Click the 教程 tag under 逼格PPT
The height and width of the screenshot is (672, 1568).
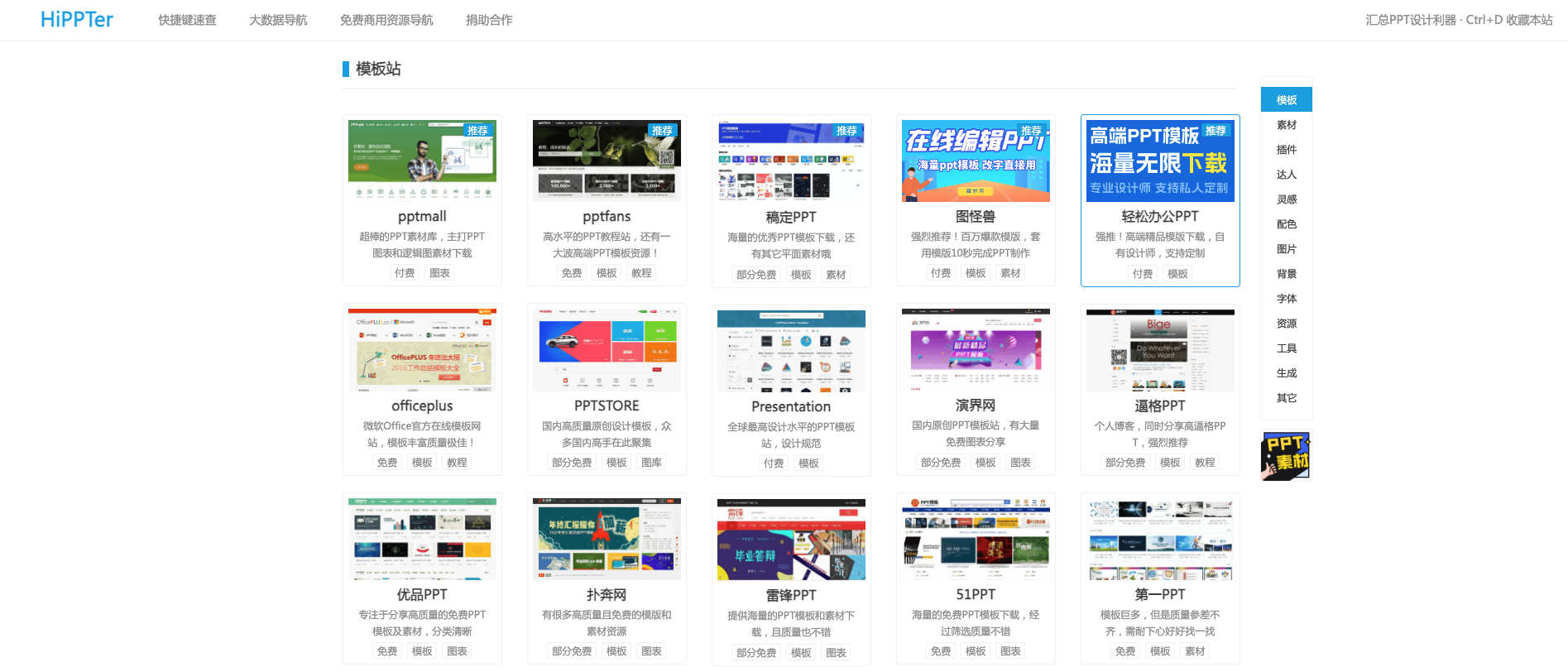[1205, 463]
